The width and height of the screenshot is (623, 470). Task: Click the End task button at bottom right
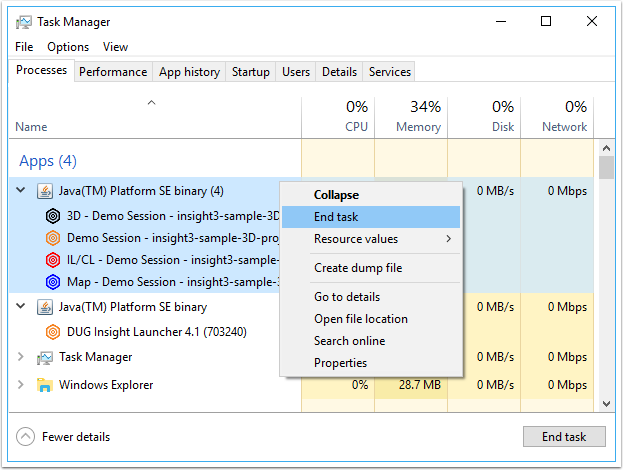[564, 437]
